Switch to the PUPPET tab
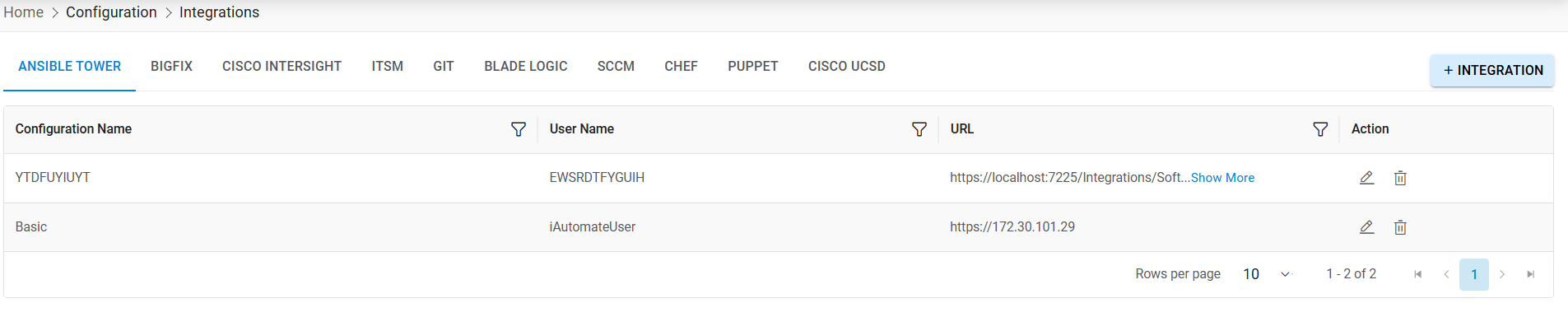 point(752,66)
